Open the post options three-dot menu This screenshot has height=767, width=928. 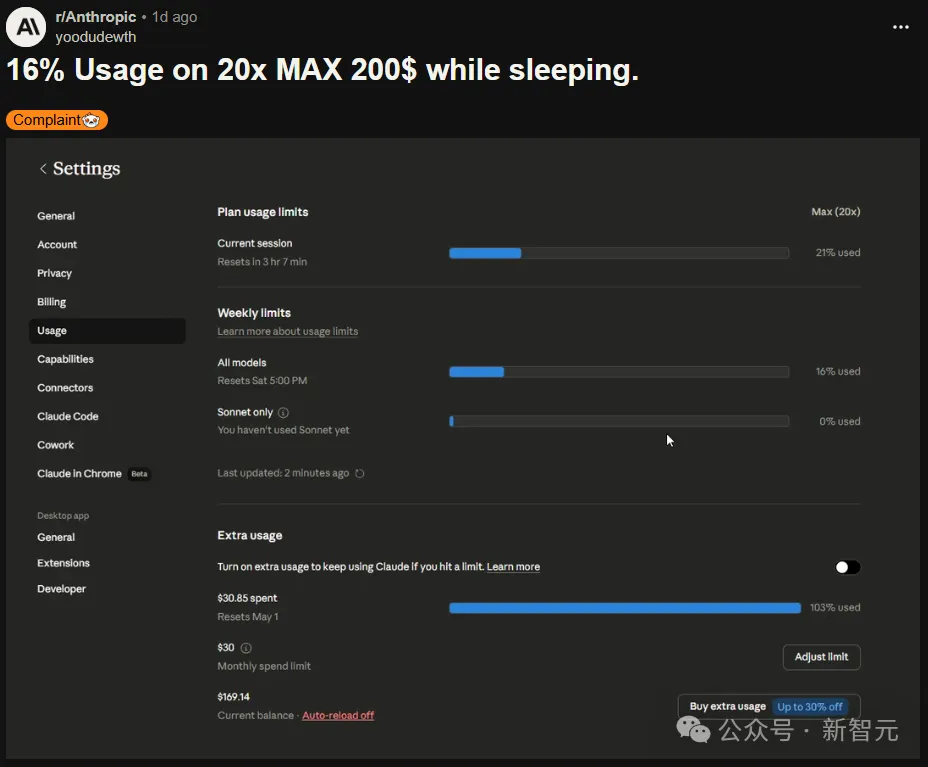tap(900, 27)
